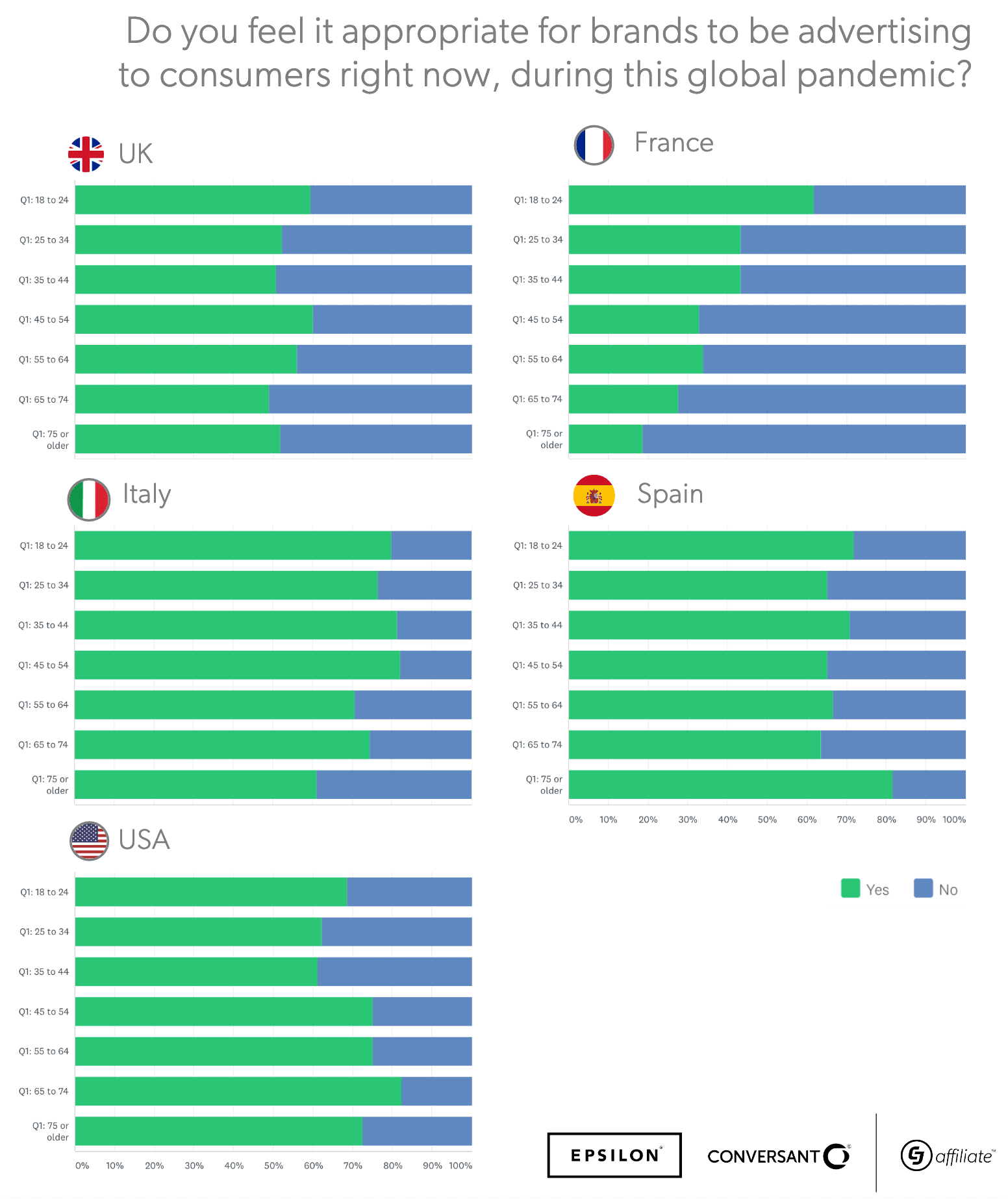Click the France flag icon
Screen dimensions: 1008x1199
[594, 145]
